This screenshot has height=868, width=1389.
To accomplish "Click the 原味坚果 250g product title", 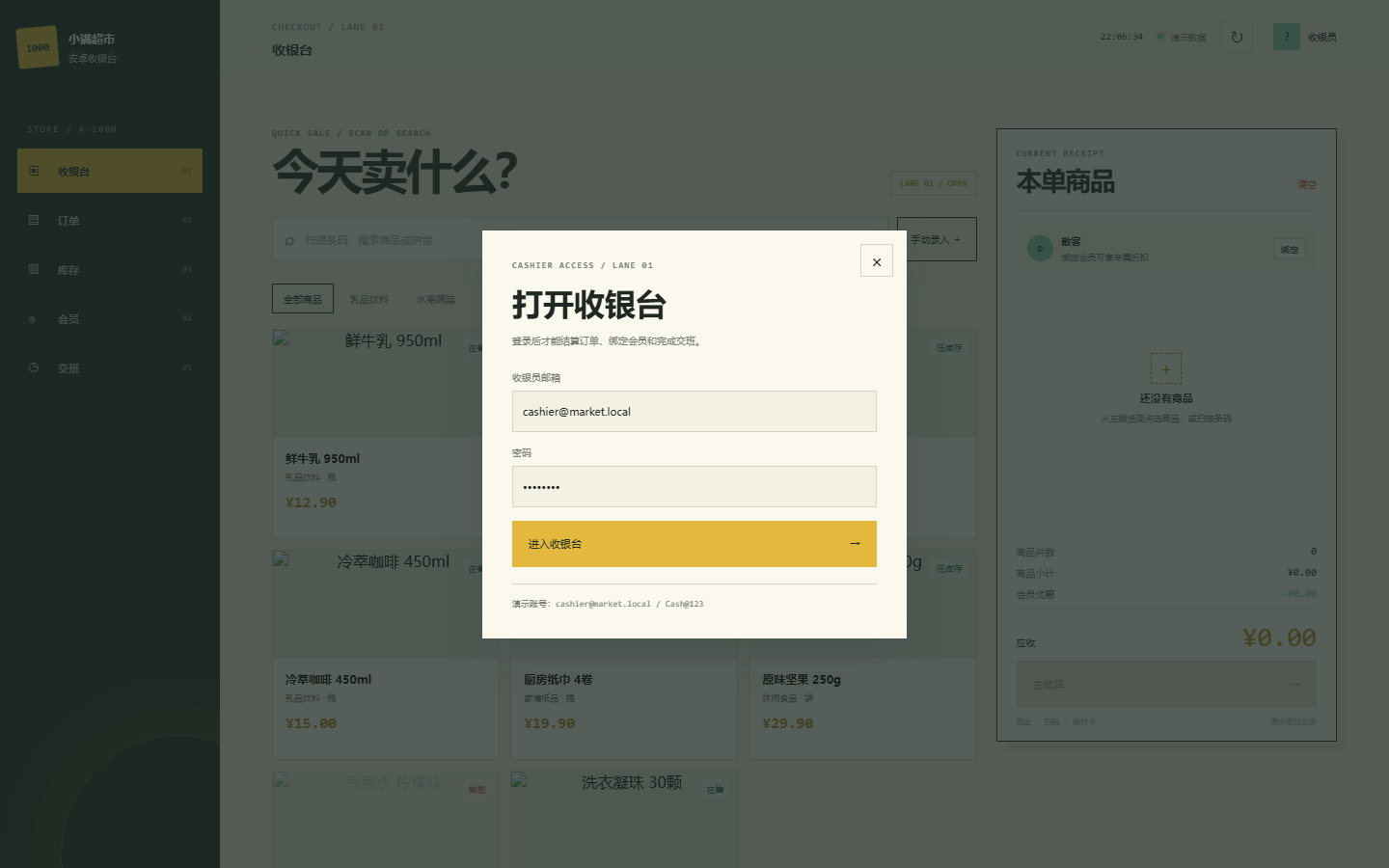I will 802,679.
